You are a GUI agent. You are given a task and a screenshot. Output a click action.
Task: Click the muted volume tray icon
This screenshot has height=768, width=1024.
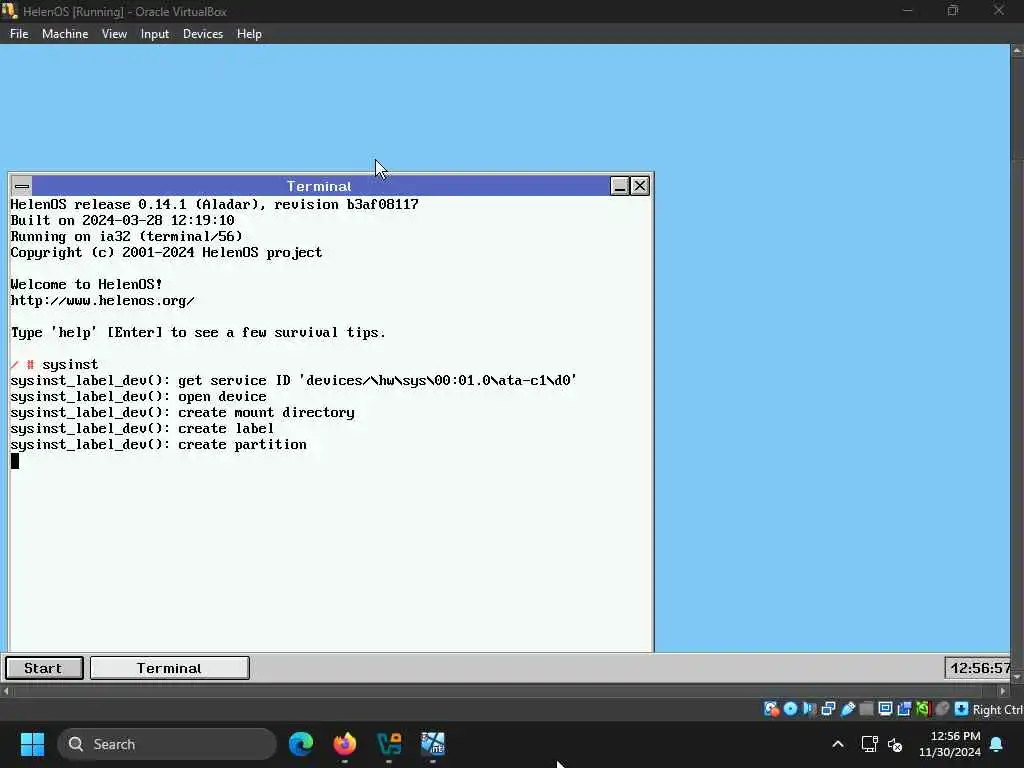tap(895, 744)
